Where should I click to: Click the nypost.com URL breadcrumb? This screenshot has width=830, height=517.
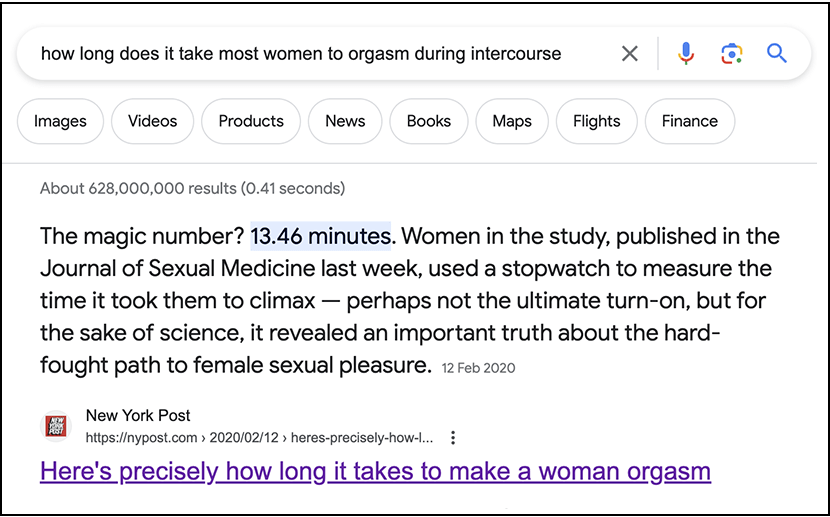259,438
